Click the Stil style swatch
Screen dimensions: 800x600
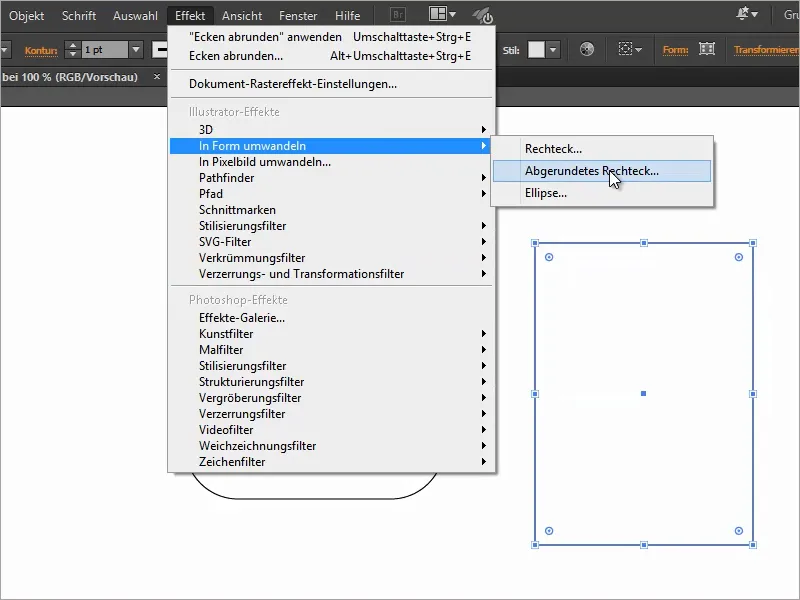(x=536, y=50)
